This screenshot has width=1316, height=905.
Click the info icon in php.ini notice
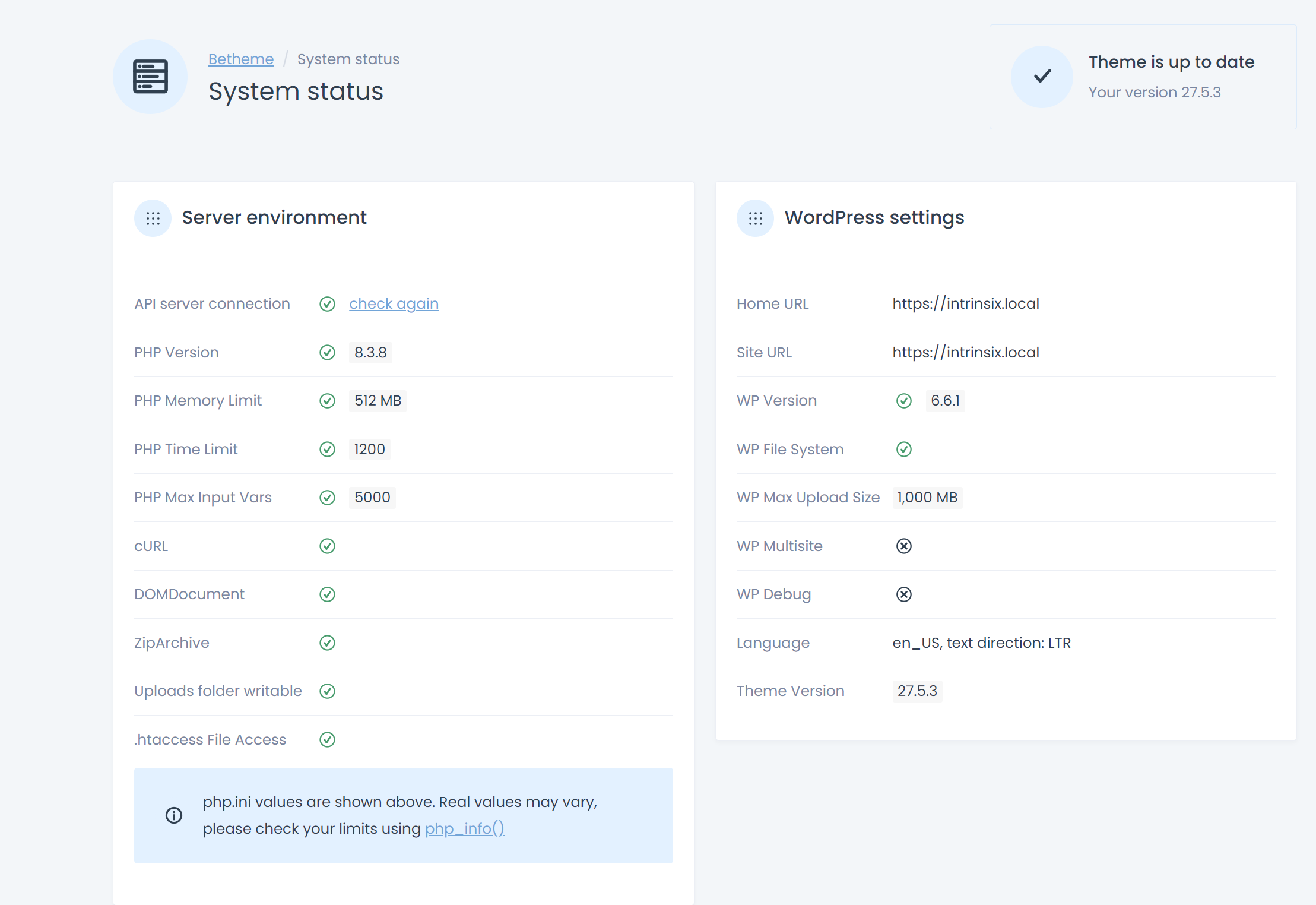click(x=174, y=815)
